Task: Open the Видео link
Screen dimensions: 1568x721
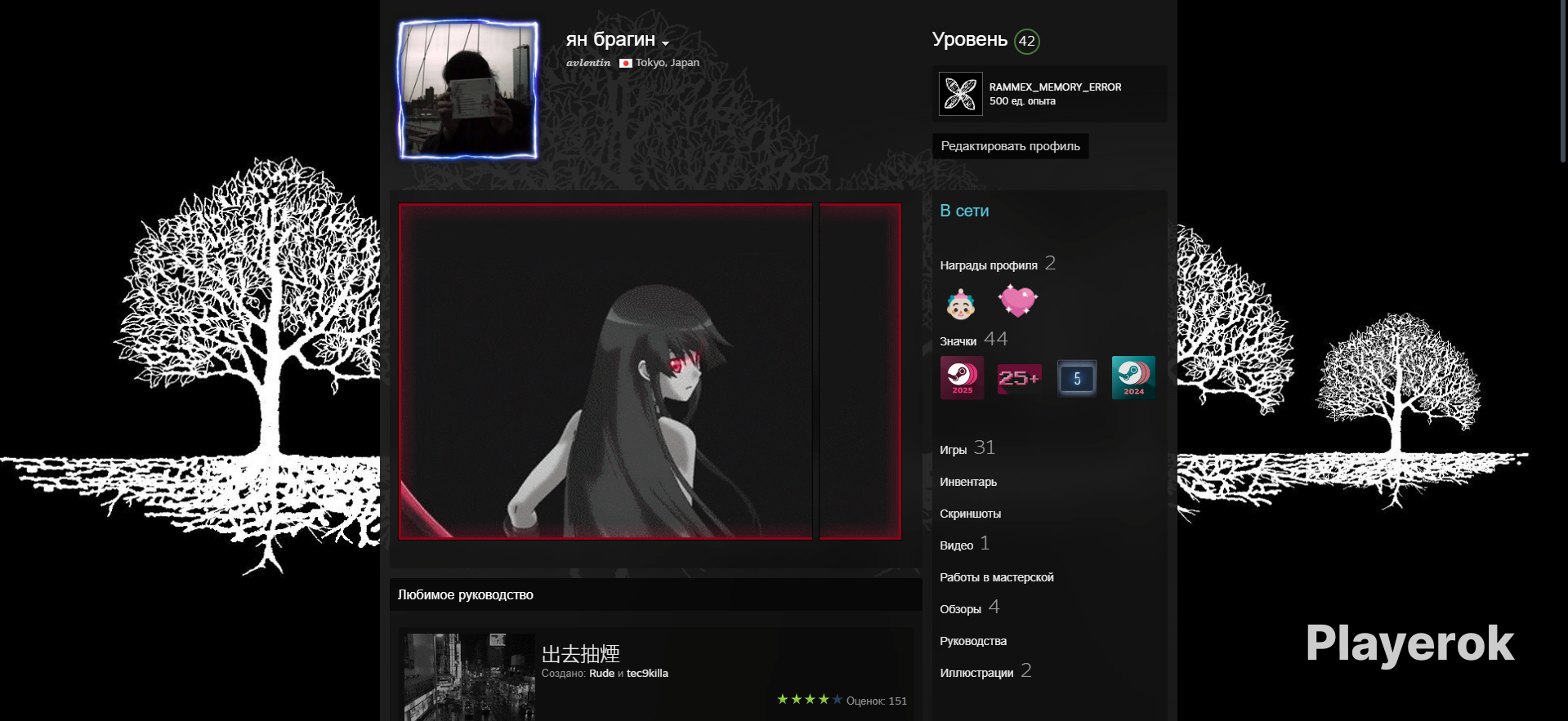Action: pos(956,545)
